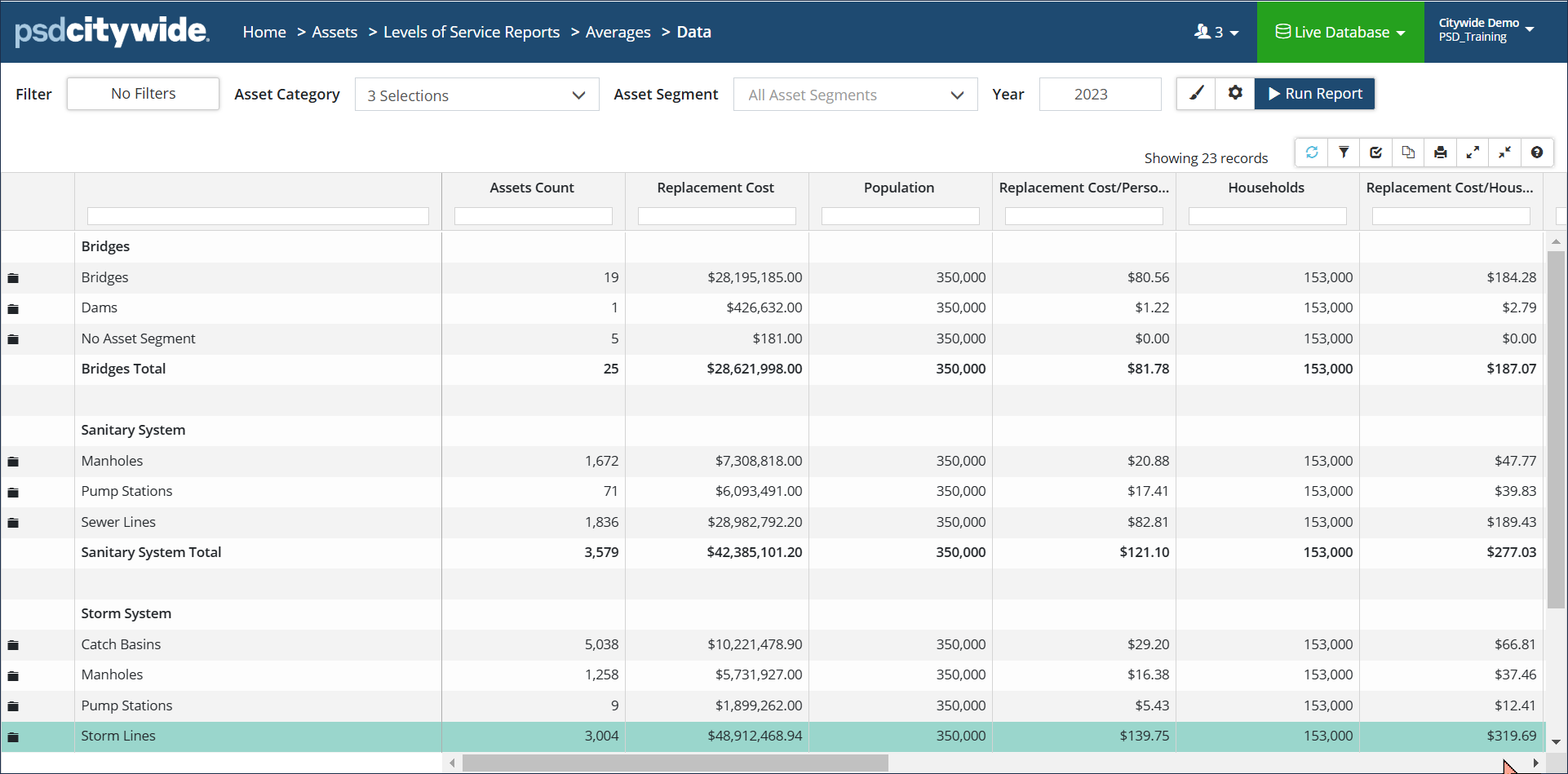Open the Asset Category dropdown
Screen dimensions: 1568x774
pyautogui.click(x=476, y=95)
